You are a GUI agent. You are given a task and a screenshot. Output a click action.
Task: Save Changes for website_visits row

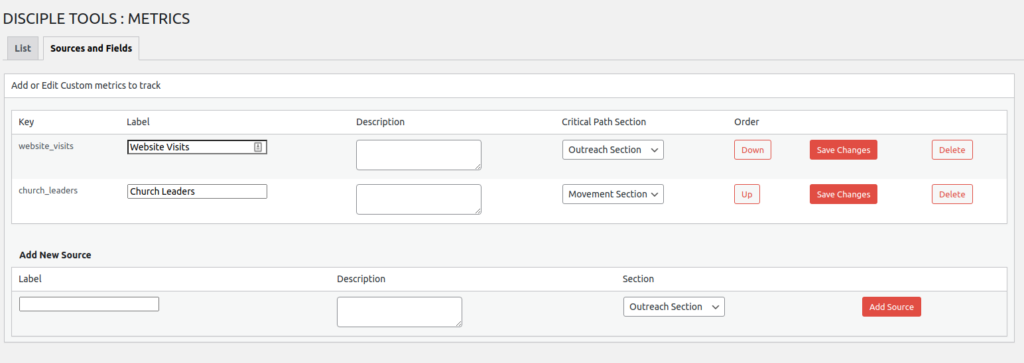843,150
